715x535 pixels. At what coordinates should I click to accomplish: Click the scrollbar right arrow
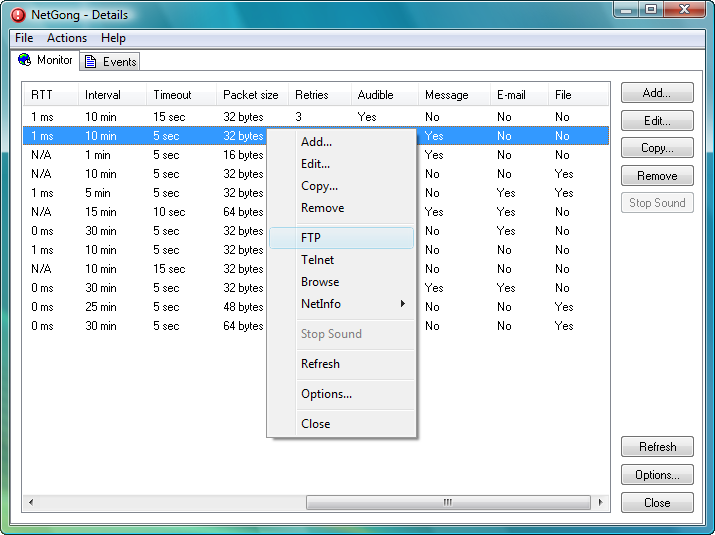[600, 503]
